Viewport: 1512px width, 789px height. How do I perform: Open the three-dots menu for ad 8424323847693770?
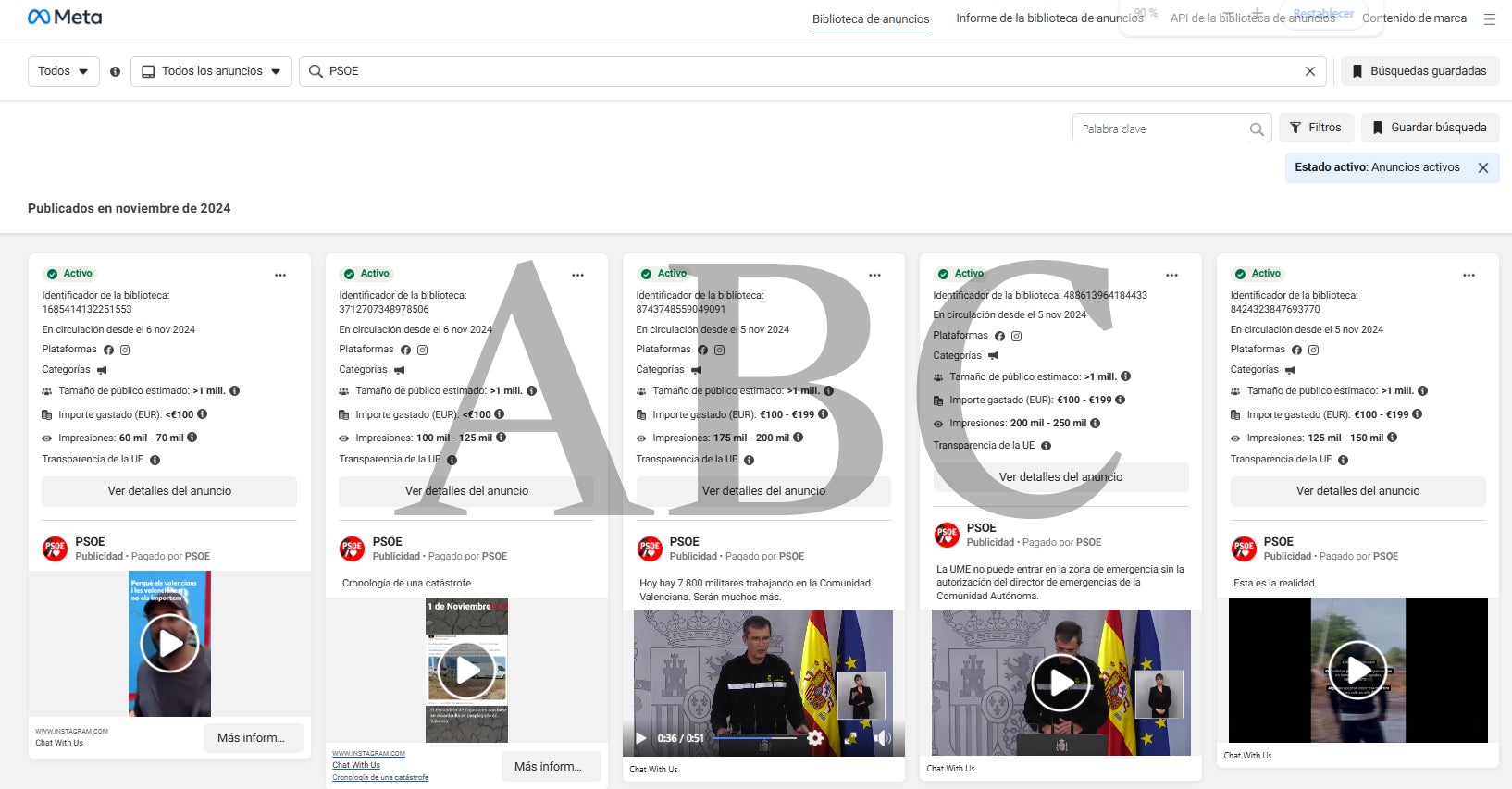[x=1469, y=275]
